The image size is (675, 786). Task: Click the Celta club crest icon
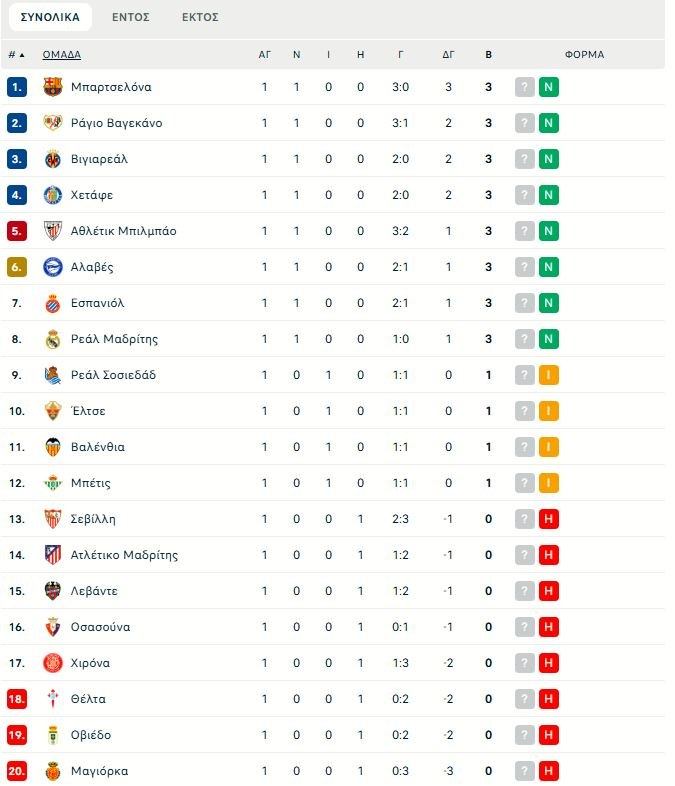pos(53,699)
